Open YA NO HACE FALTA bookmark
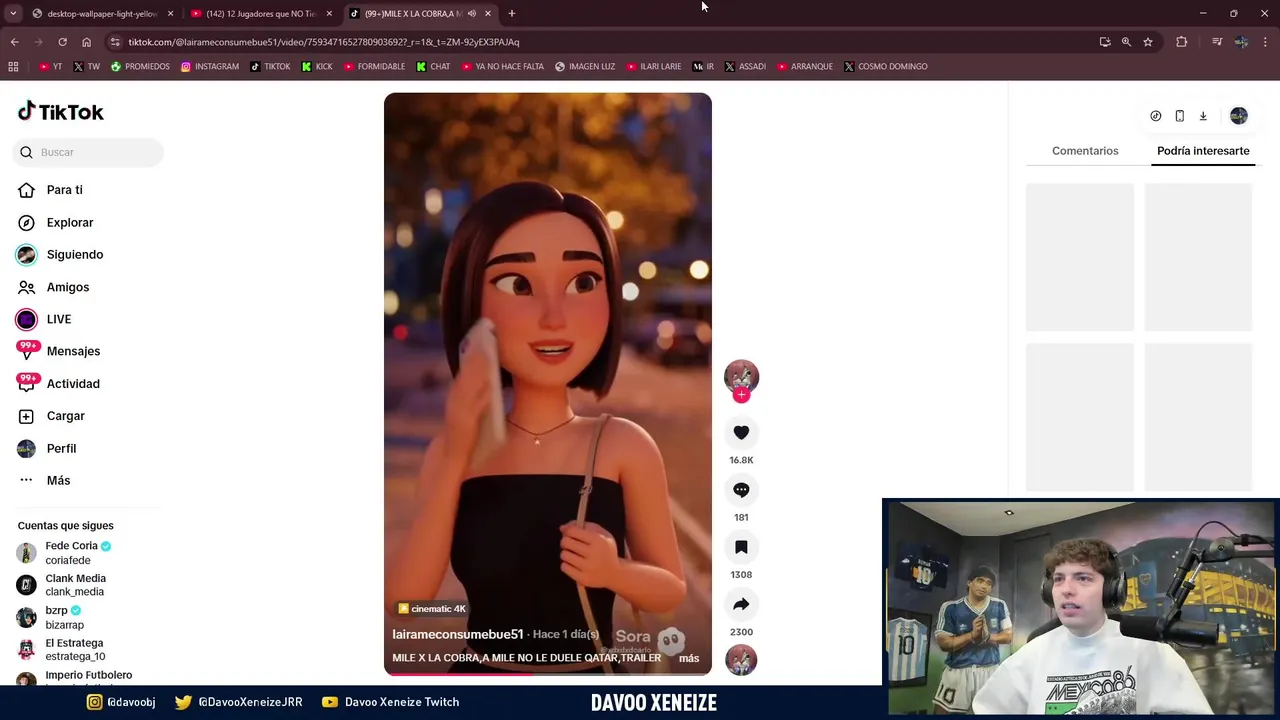Image resolution: width=1280 pixels, height=720 pixels. [502, 66]
